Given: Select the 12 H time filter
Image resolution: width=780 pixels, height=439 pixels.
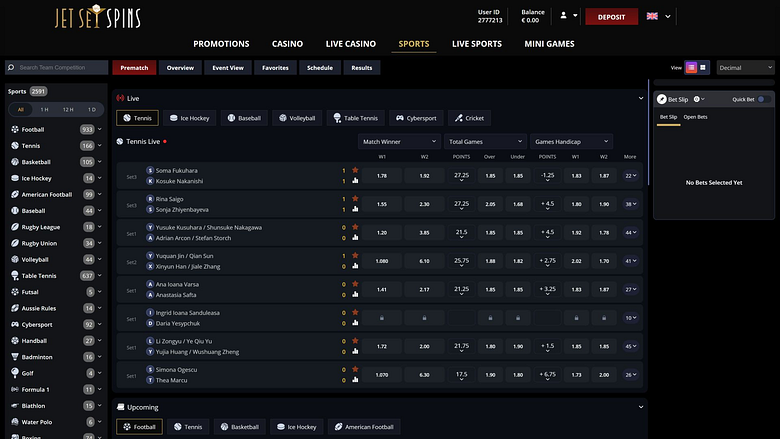Looking at the screenshot, I should click(68, 109).
